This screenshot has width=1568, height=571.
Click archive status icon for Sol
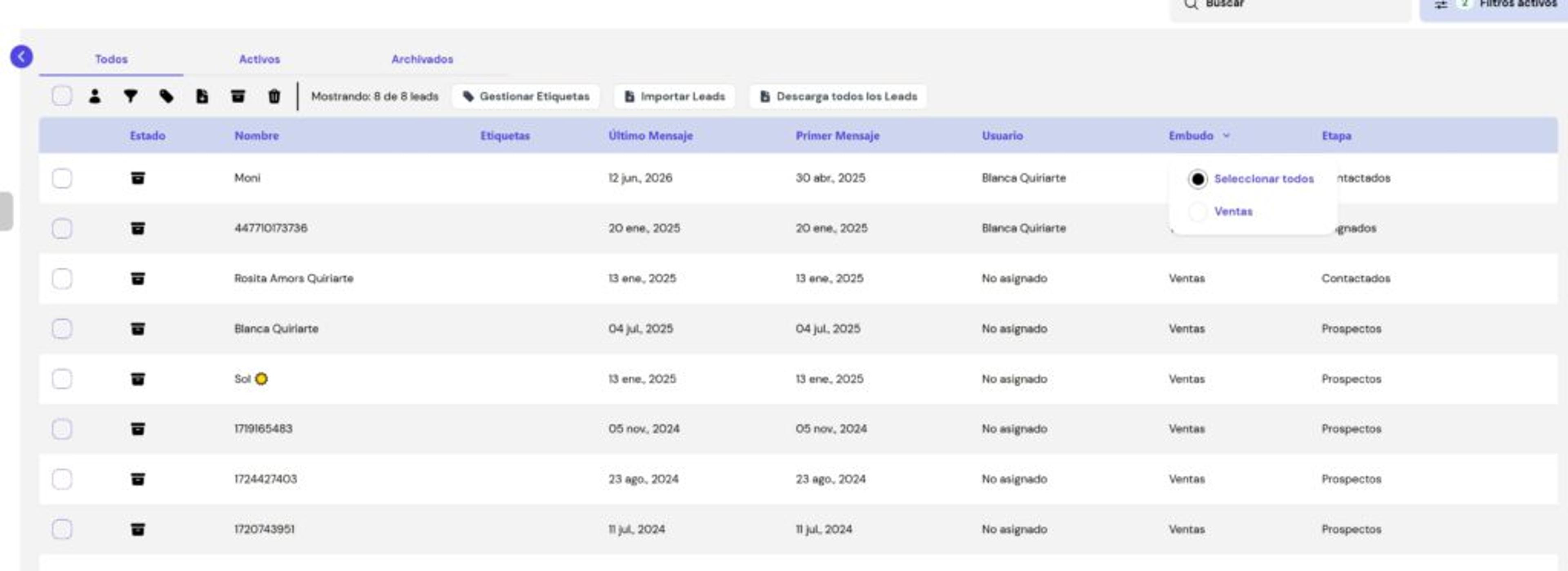point(138,379)
